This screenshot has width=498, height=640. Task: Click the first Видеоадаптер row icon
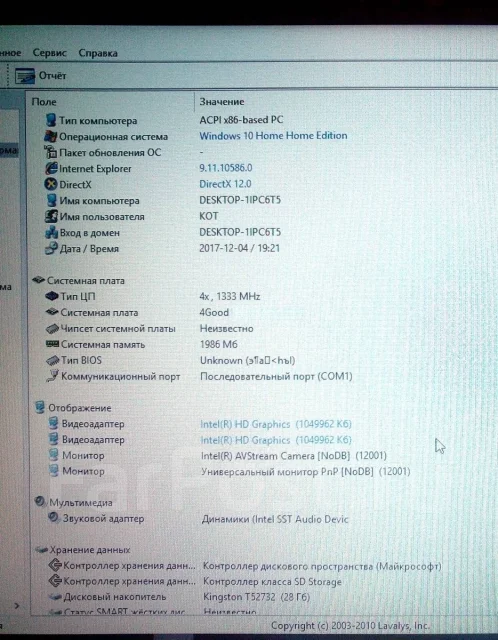[x=53, y=423]
